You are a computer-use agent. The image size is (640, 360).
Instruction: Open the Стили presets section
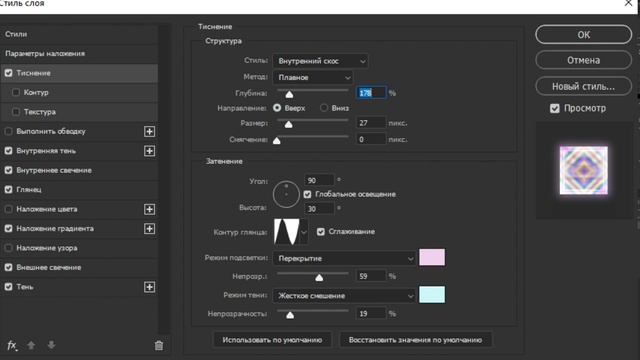(x=79, y=34)
